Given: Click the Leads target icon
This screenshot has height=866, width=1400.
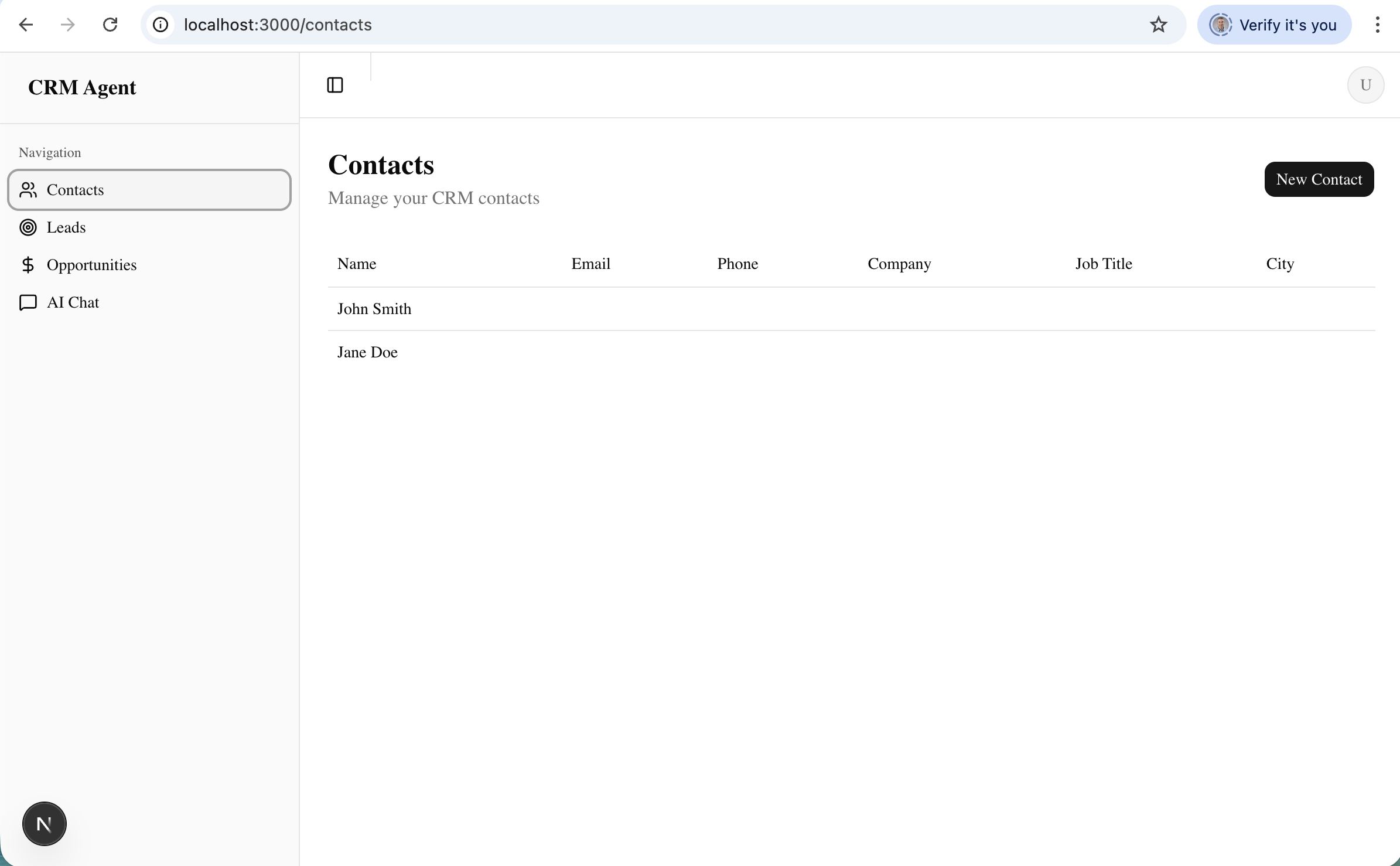Looking at the screenshot, I should [x=28, y=227].
